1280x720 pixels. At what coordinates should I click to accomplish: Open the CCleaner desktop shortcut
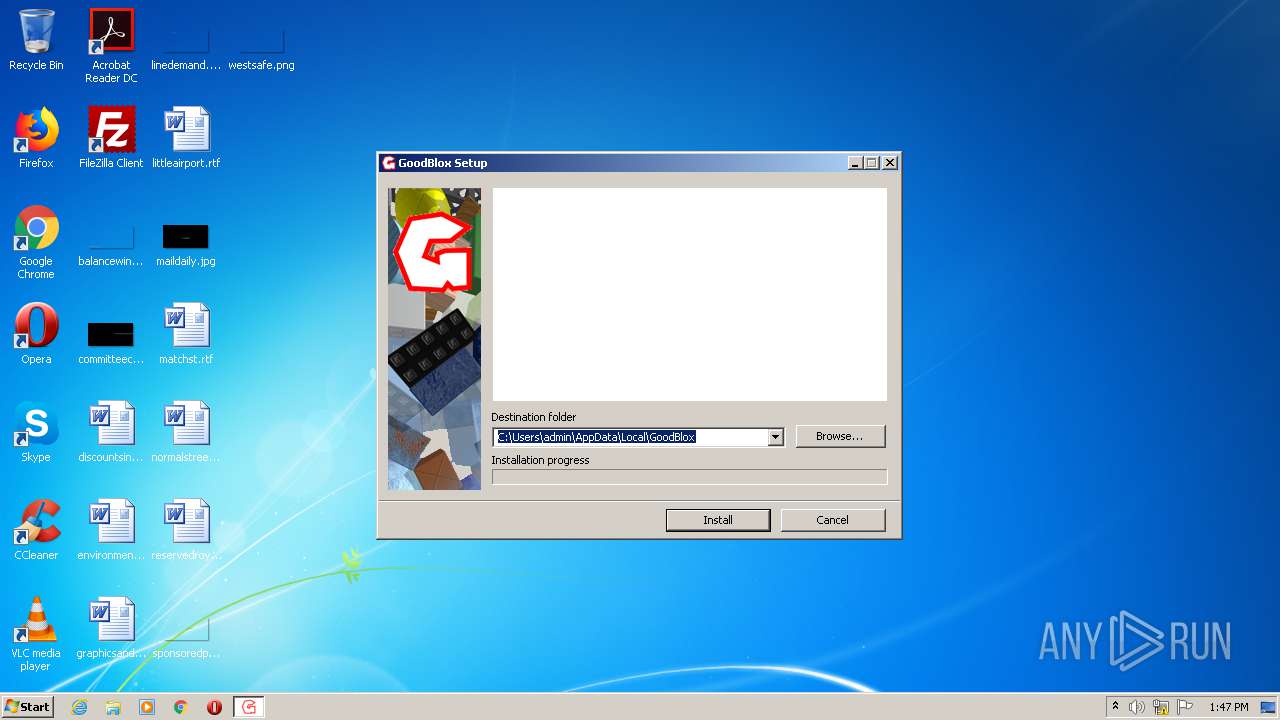pyautogui.click(x=36, y=530)
